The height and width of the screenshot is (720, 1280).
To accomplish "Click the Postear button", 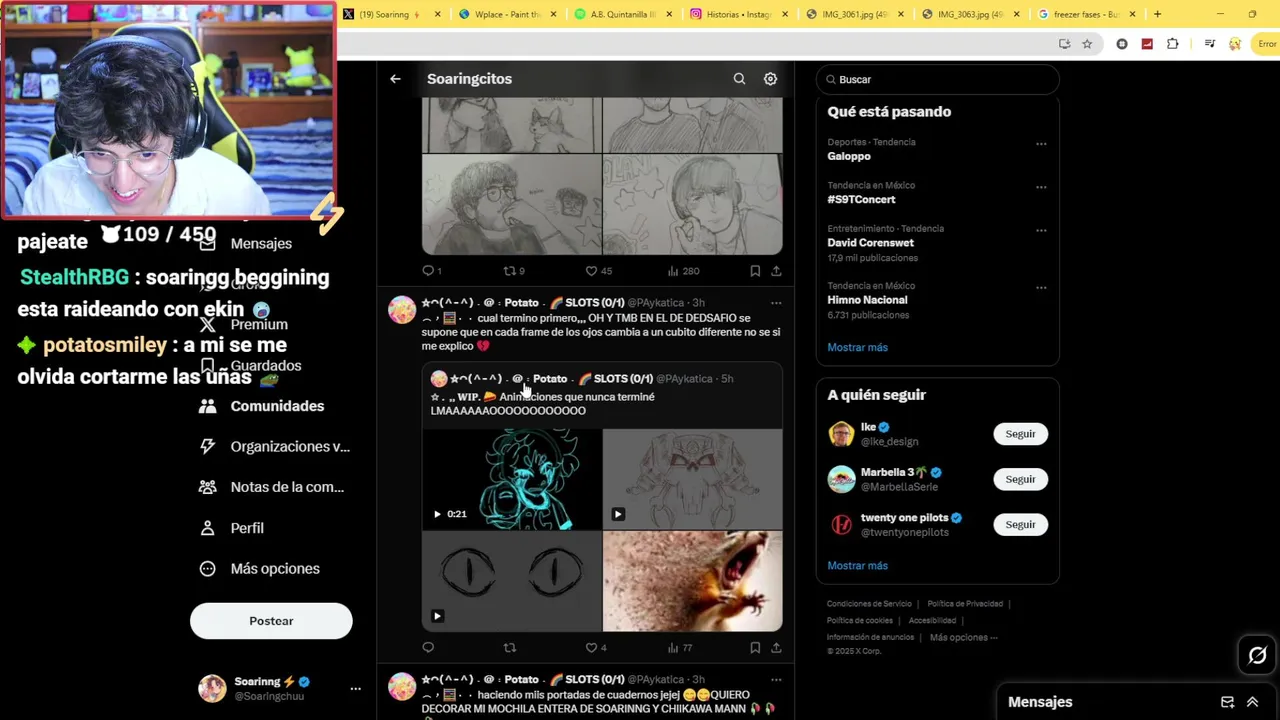I will pos(271,621).
